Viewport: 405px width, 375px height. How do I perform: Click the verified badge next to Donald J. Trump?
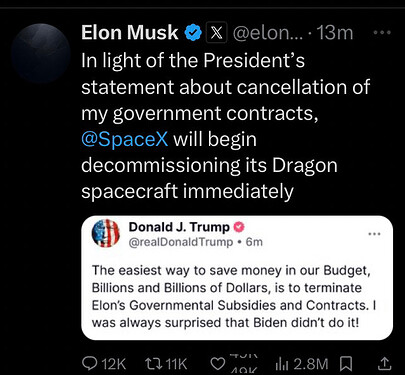(239, 227)
